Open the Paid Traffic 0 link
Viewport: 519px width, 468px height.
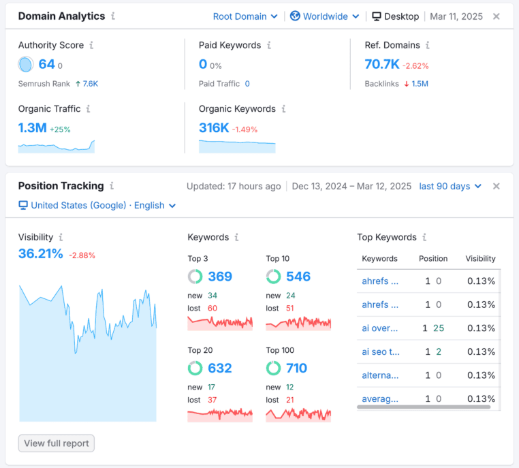(247, 84)
